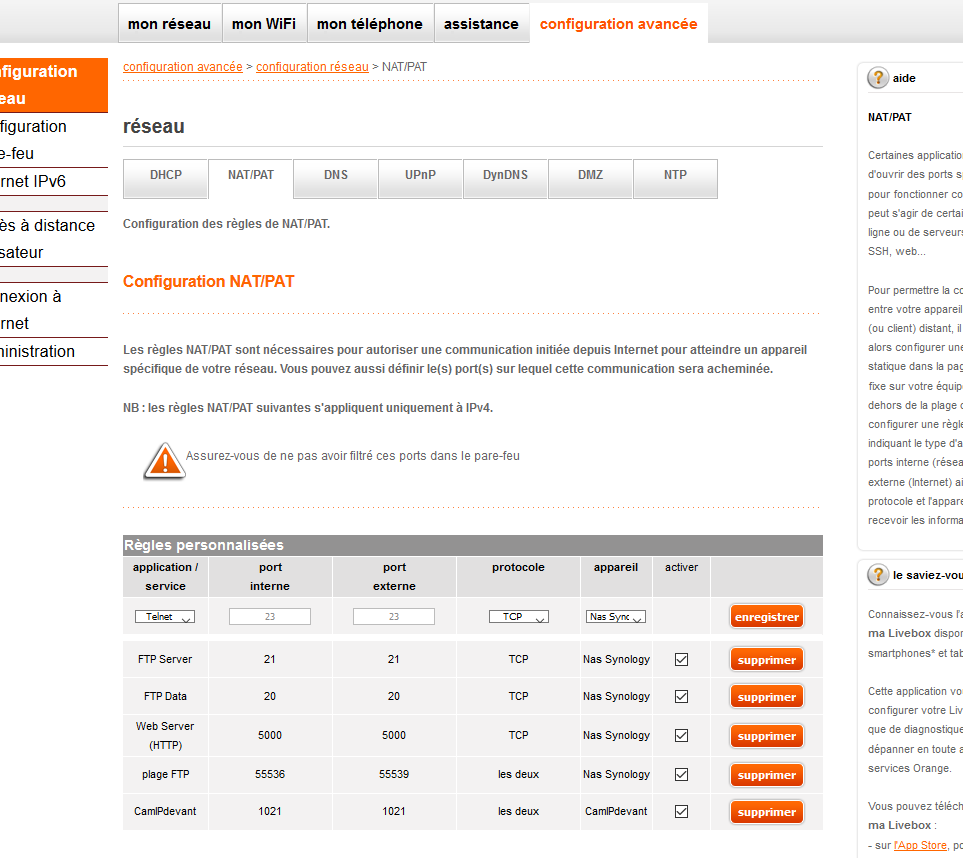Click the orange warning triangle icon
This screenshot has height=858, width=963.
tap(162, 459)
